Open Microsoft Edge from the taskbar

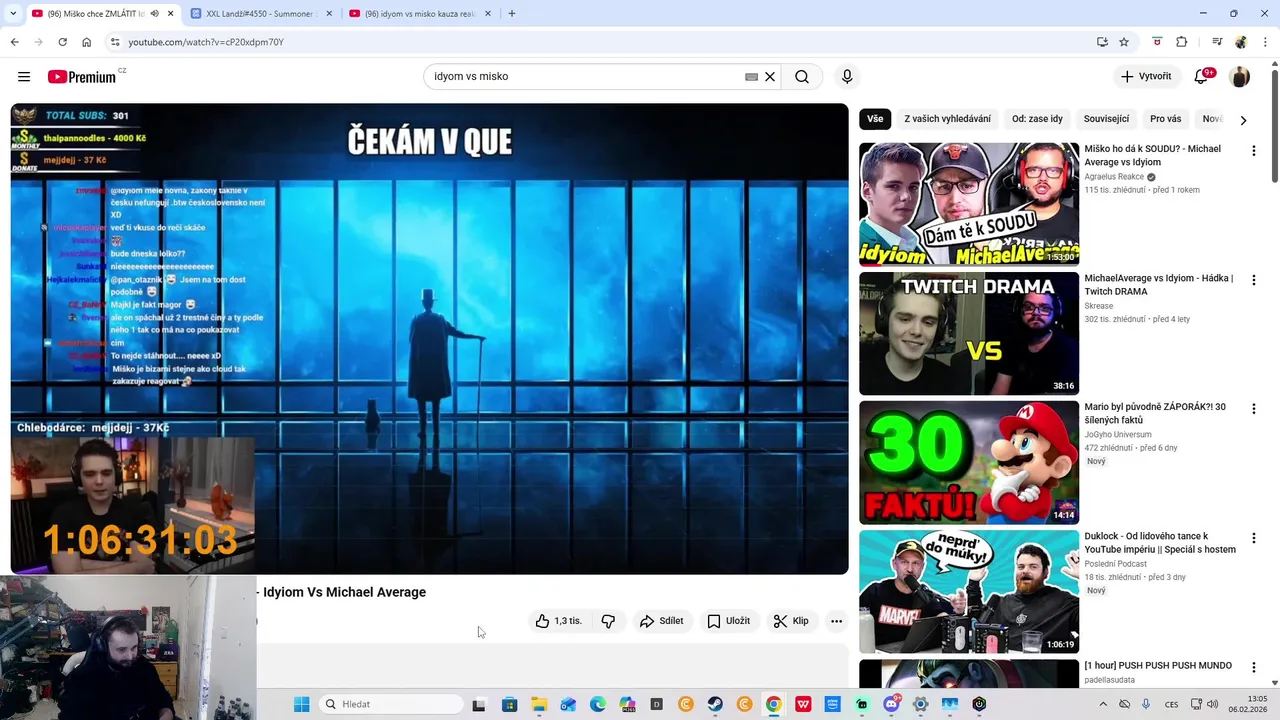pos(598,704)
